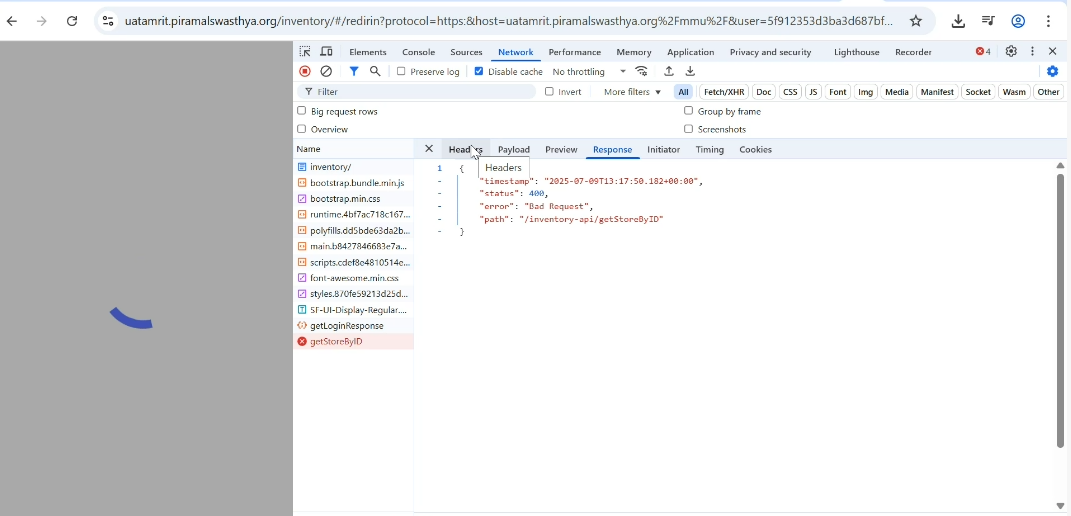Open DevTools settings gear icon
Image resolution: width=1071 pixels, height=516 pixels.
1011,51
